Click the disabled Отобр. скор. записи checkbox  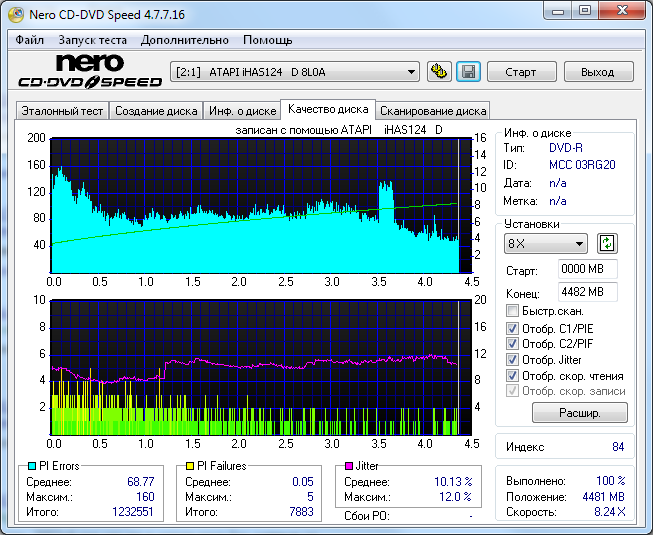(x=512, y=391)
